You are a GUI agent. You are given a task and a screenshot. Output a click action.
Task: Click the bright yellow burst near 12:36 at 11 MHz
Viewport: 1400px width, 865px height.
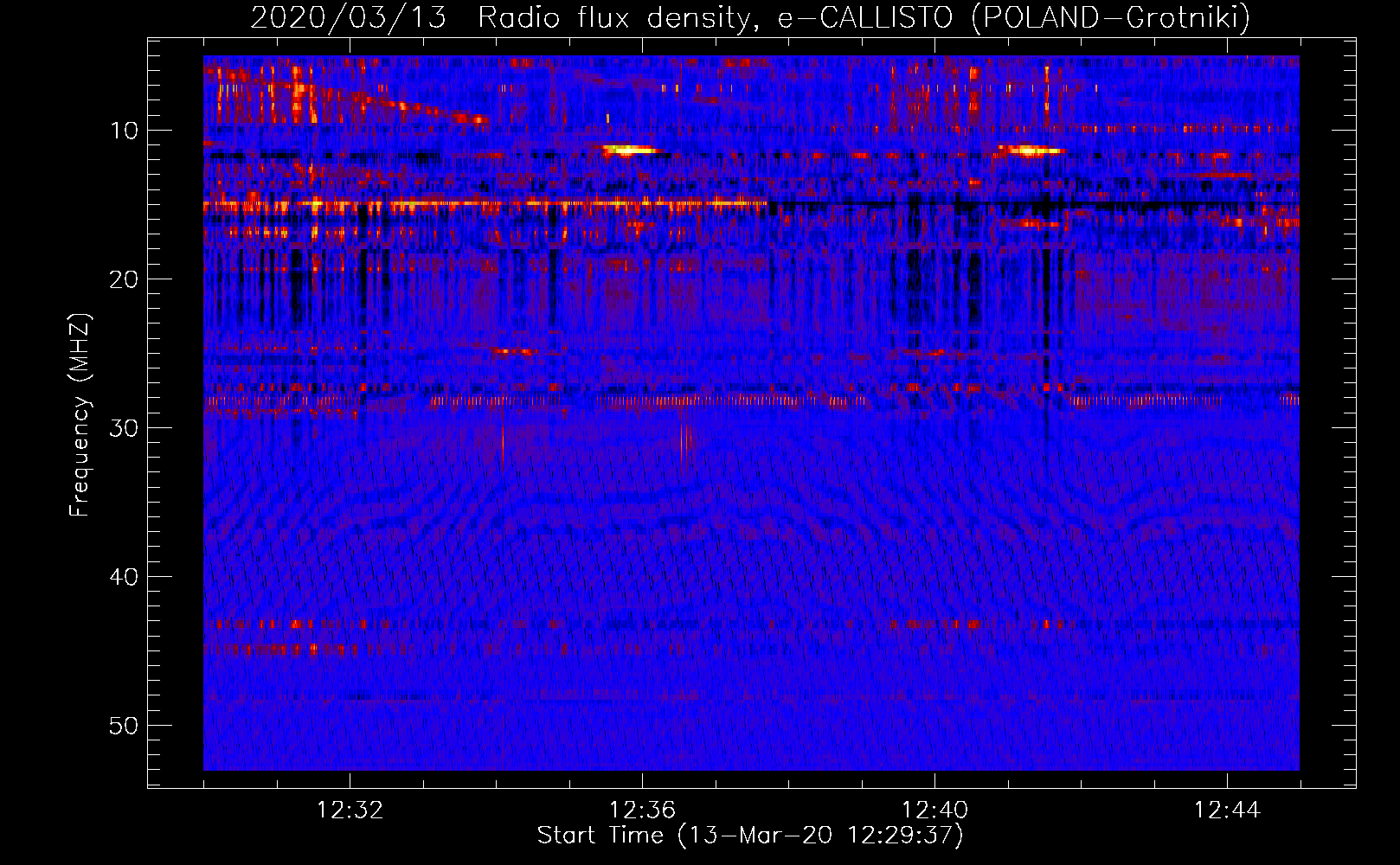click(633, 151)
